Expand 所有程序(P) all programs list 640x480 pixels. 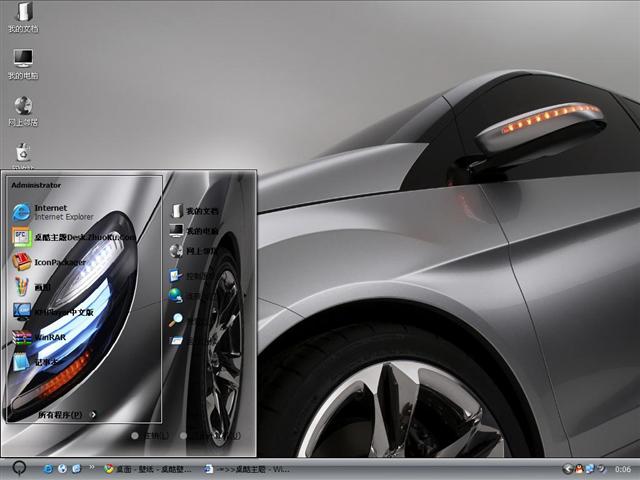point(67,415)
